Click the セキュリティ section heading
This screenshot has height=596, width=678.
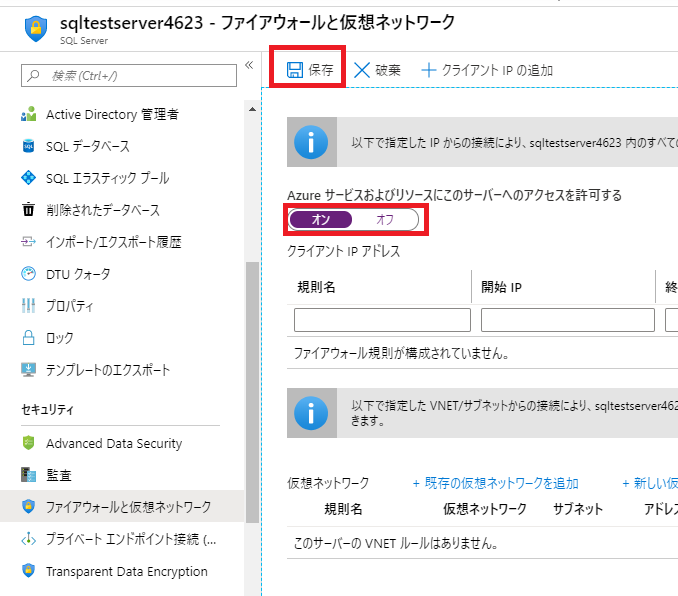pos(48,409)
